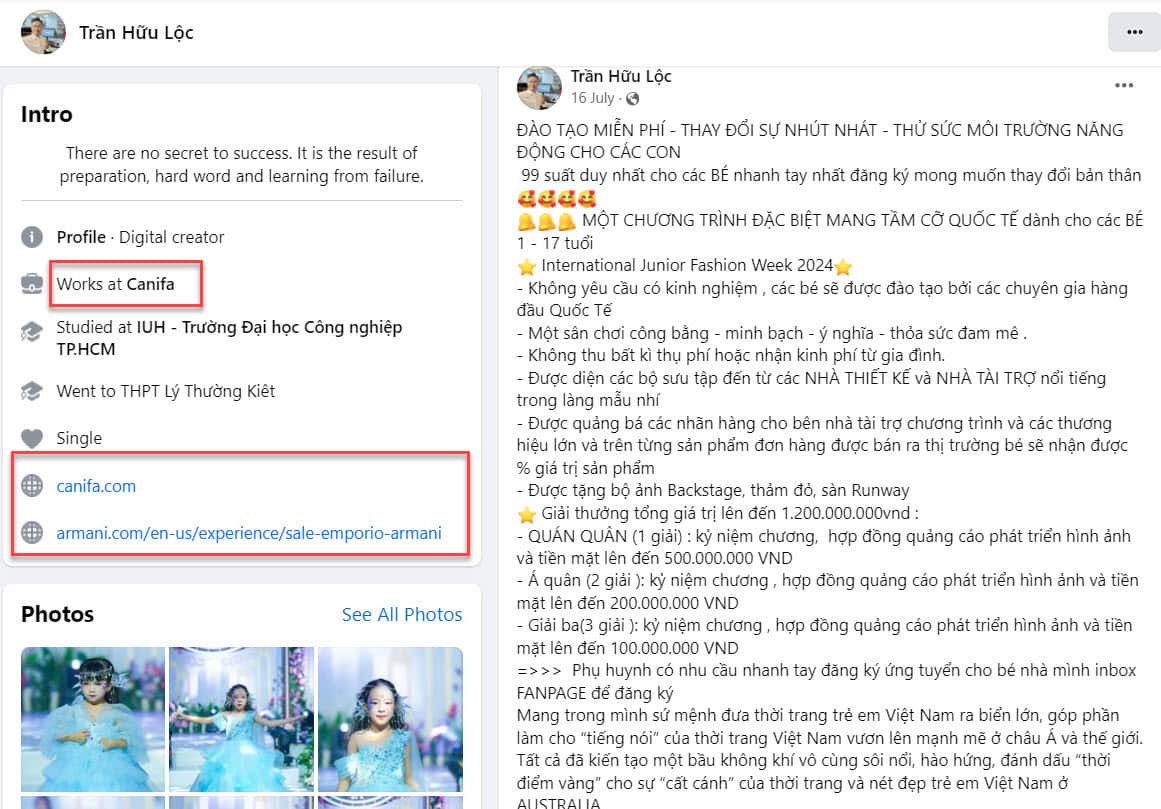This screenshot has height=809, width=1161.
Task: Click See All Photos
Action: tap(402, 614)
